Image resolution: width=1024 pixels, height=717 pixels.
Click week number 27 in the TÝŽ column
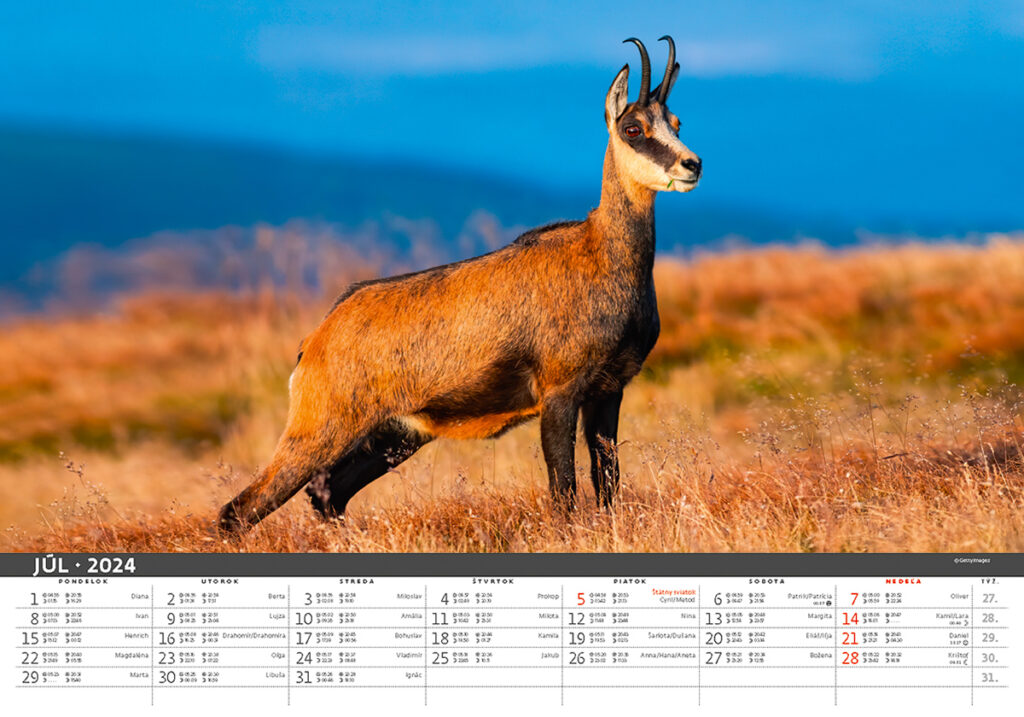tap(989, 599)
